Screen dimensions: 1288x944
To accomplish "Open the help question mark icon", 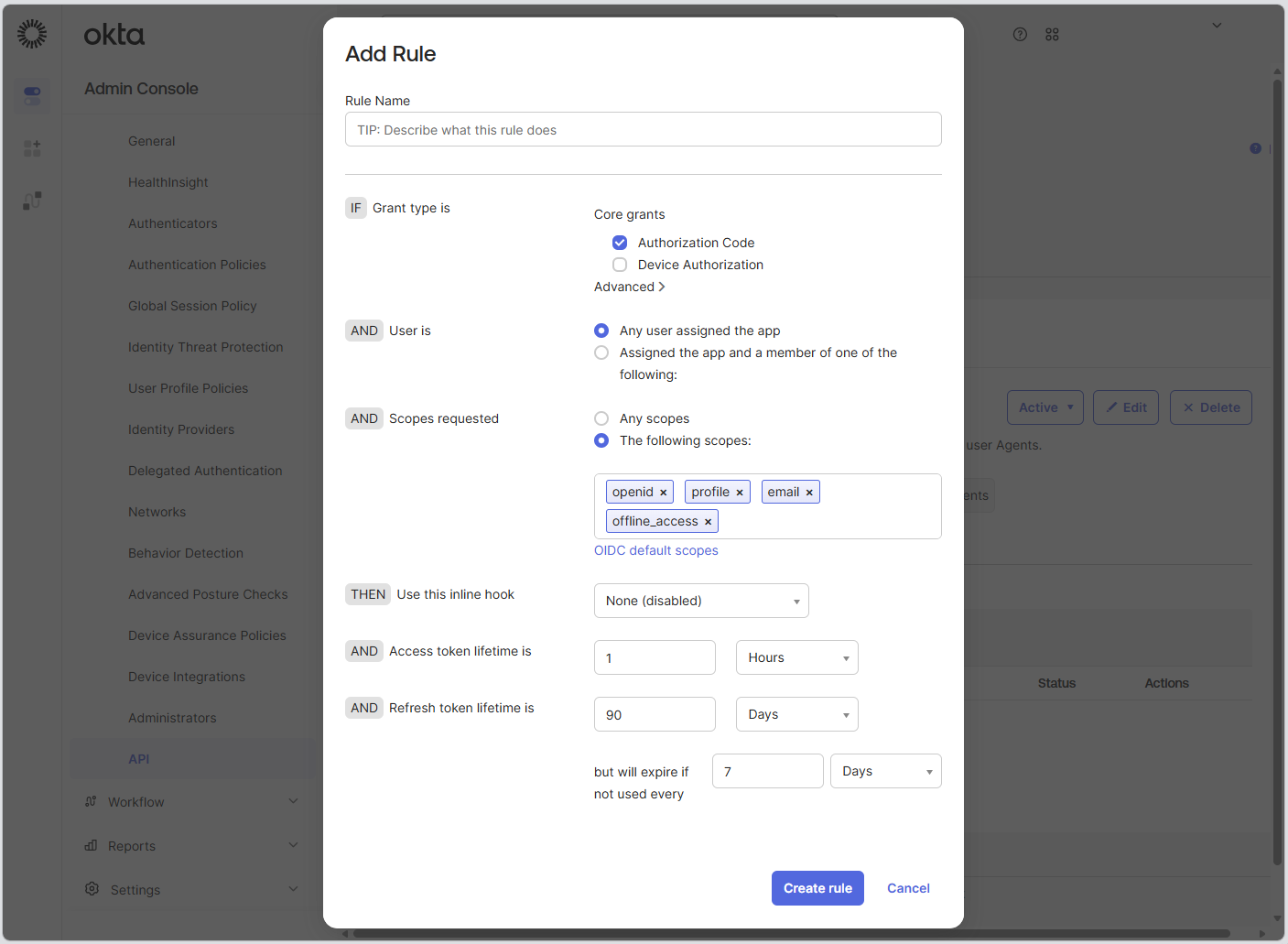I will [1020, 34].
